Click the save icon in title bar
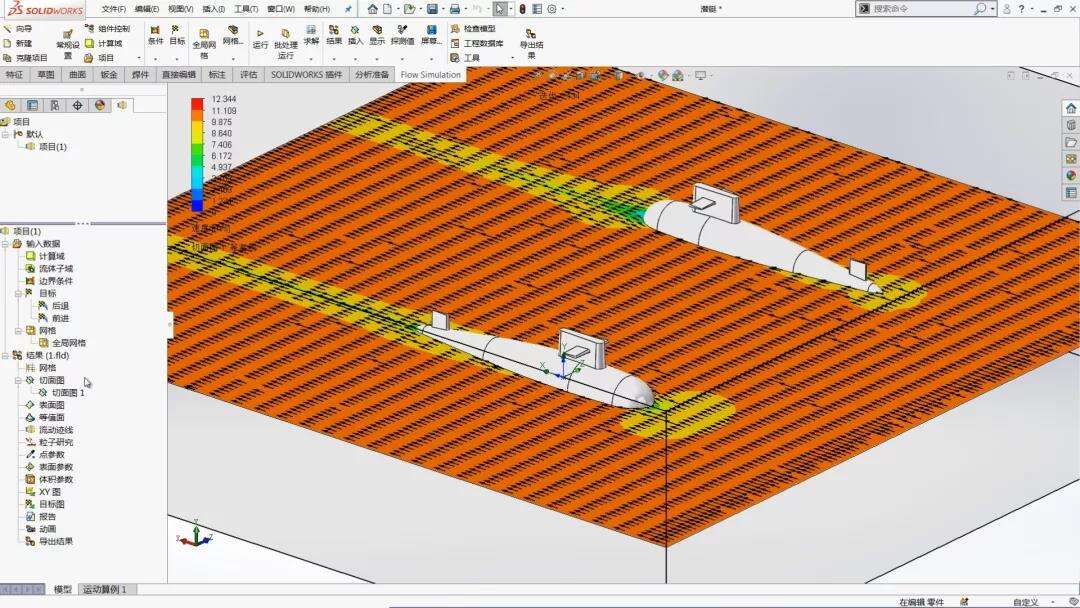Image resolution: width=1080 pixels, height=608 pixels. tap(432, 9)
